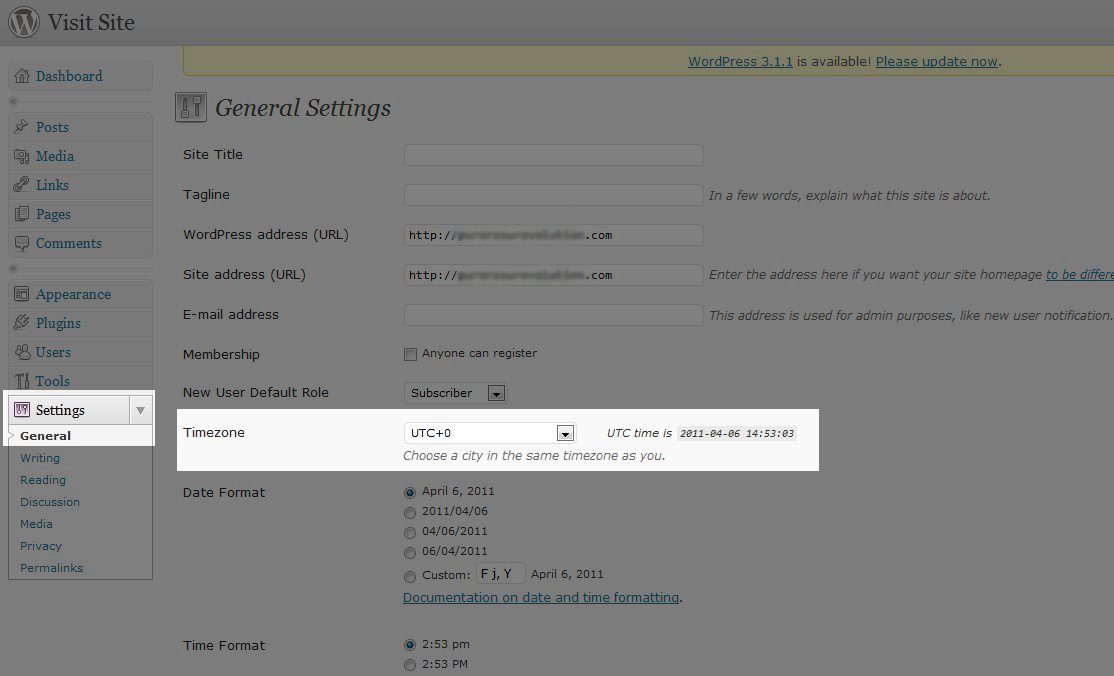
Task: Click the Media icon in sidebar
Action: pos(22,157)
